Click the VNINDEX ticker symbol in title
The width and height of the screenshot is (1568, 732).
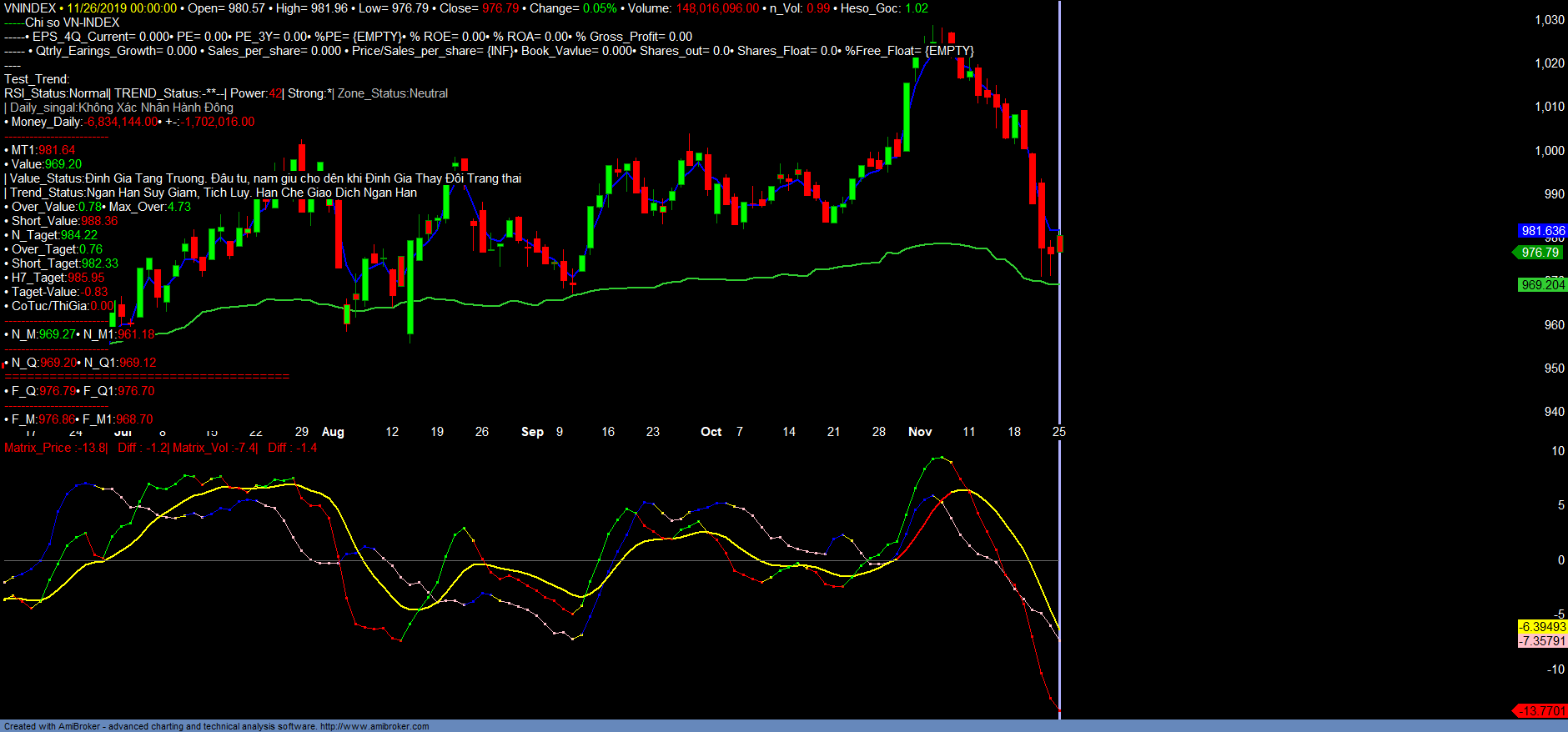click(30, 8)
